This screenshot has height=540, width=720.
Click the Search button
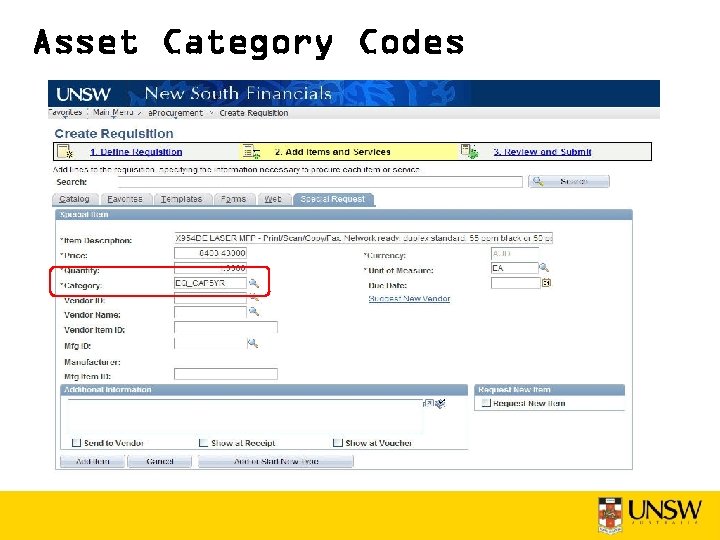coord(569,182)
